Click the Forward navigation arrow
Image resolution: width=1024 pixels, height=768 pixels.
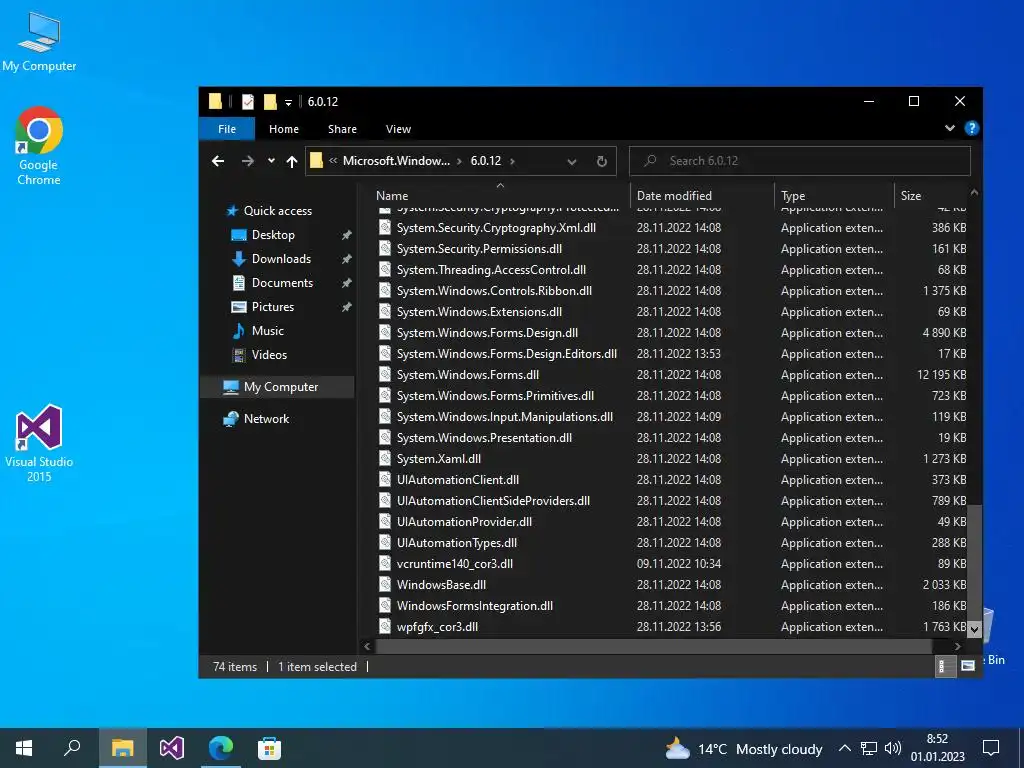[x=248, y=161]
